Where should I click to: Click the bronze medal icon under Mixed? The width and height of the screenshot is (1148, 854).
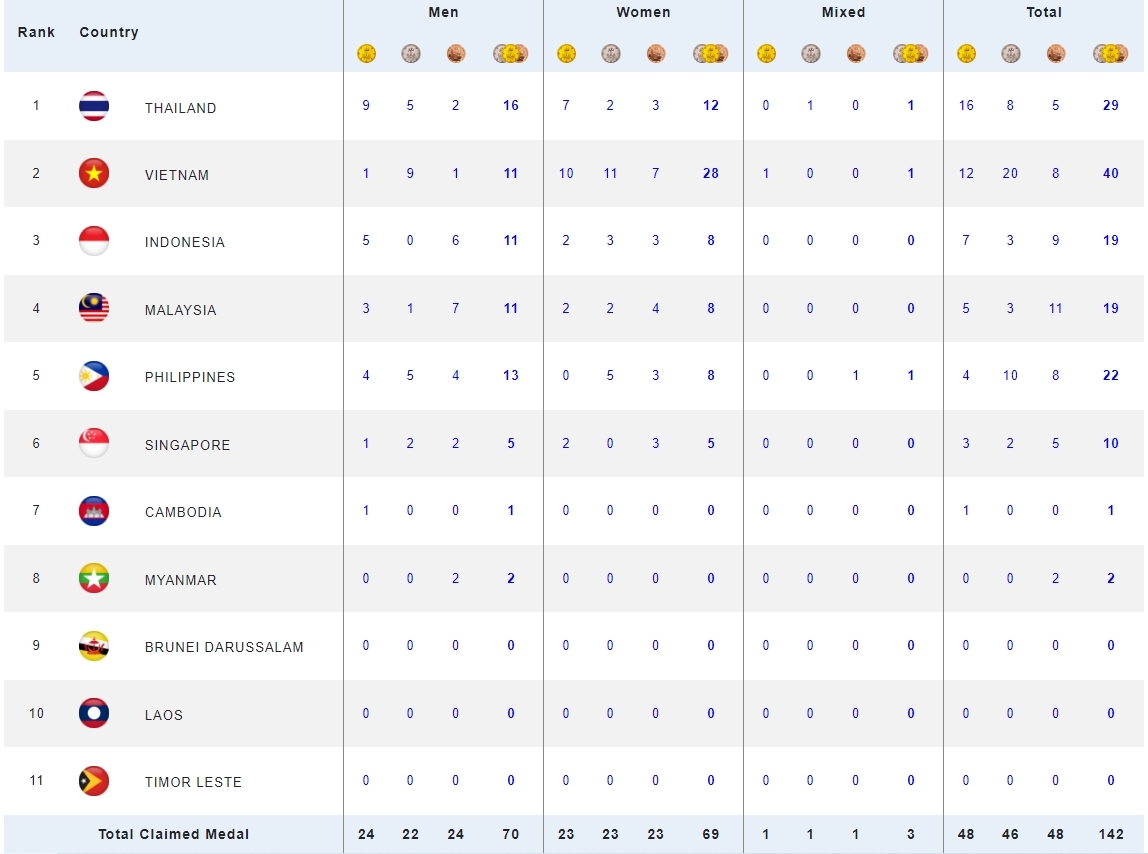tap(855, 53)
